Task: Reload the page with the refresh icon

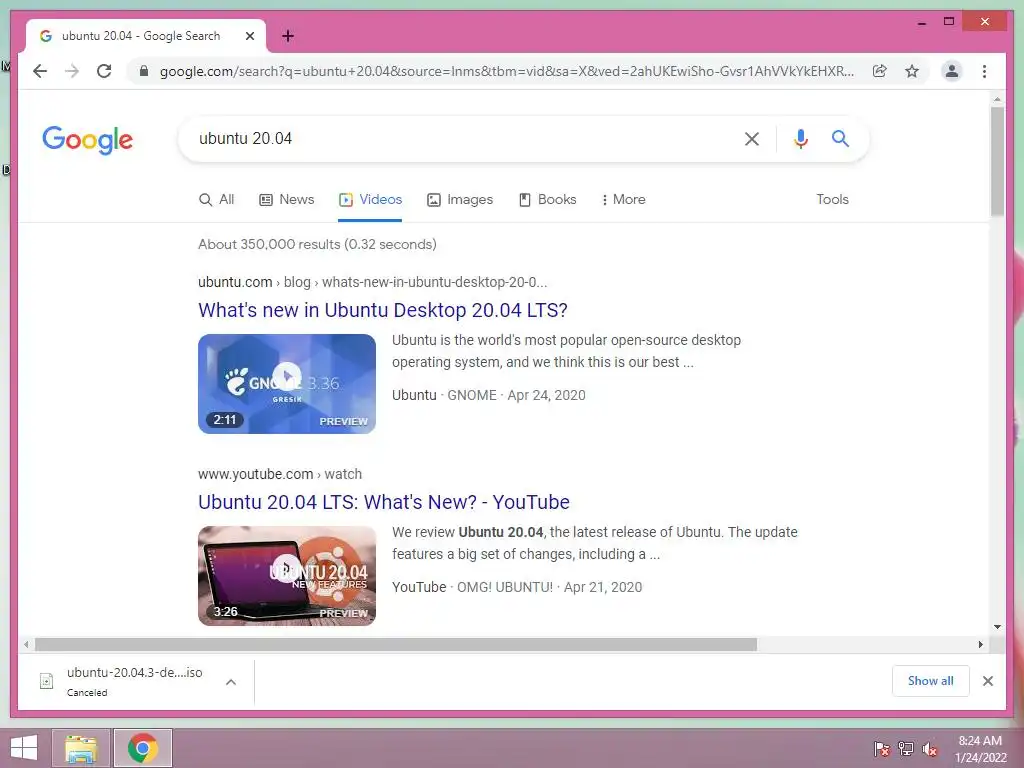Action: pyautogui.click(x=104, y=71)
